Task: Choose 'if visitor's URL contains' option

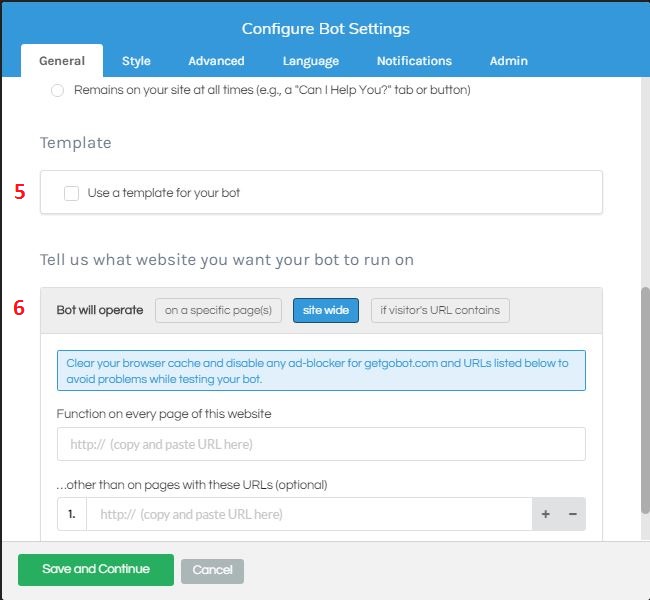Action: point(440,310)
